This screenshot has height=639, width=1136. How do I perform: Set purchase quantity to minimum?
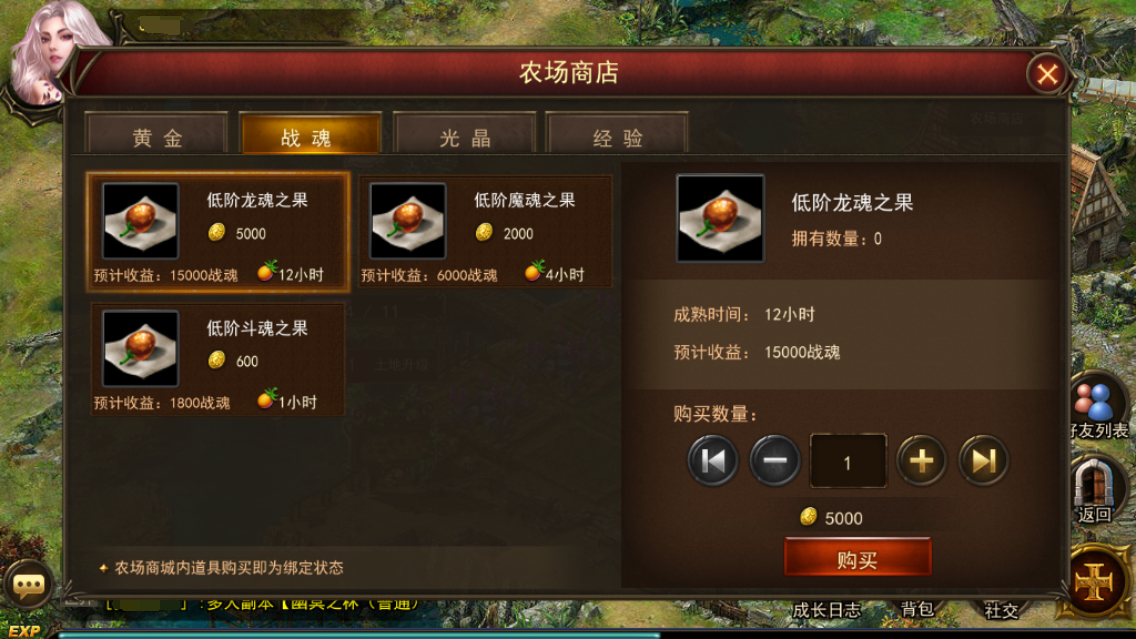713,460
